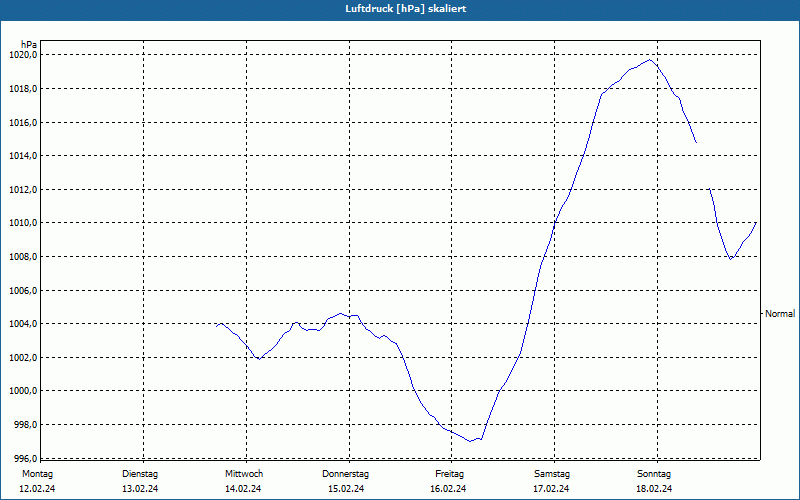
Task: Click the '1010,0' axis value
Action: pyautogui.click(x=23, y=223)
